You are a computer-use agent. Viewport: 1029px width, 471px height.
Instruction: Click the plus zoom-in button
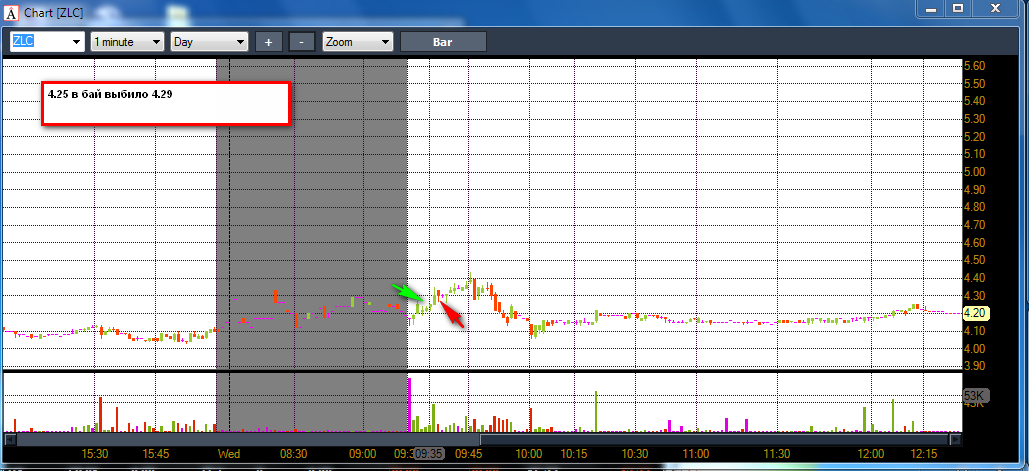pos(268,41)
